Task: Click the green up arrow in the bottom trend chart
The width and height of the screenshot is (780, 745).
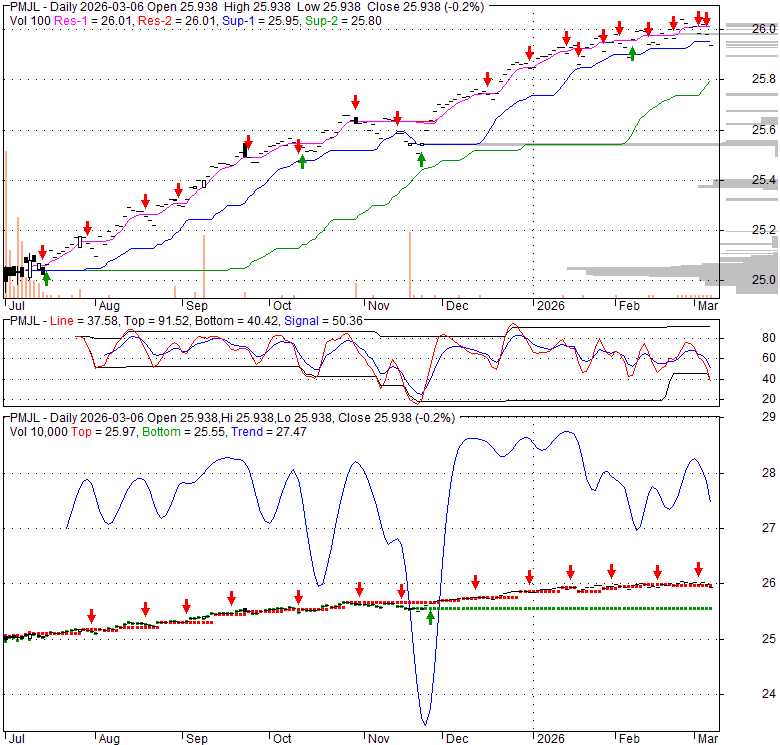Action: point(430,617)
